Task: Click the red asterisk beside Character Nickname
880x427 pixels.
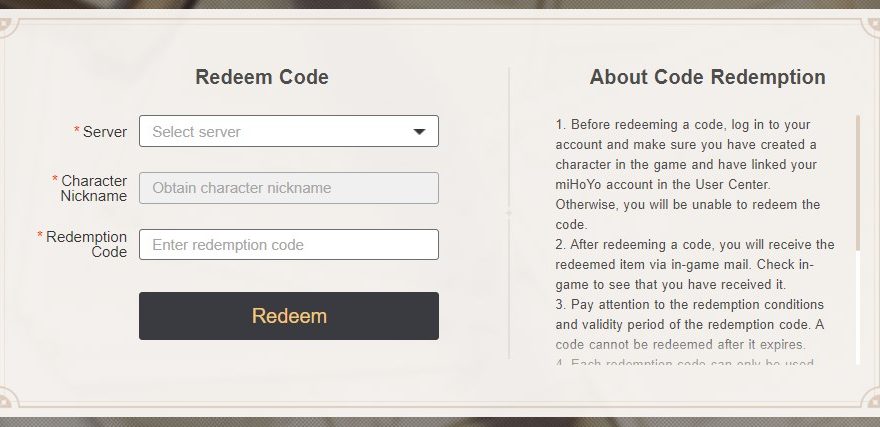Action: 55,180
